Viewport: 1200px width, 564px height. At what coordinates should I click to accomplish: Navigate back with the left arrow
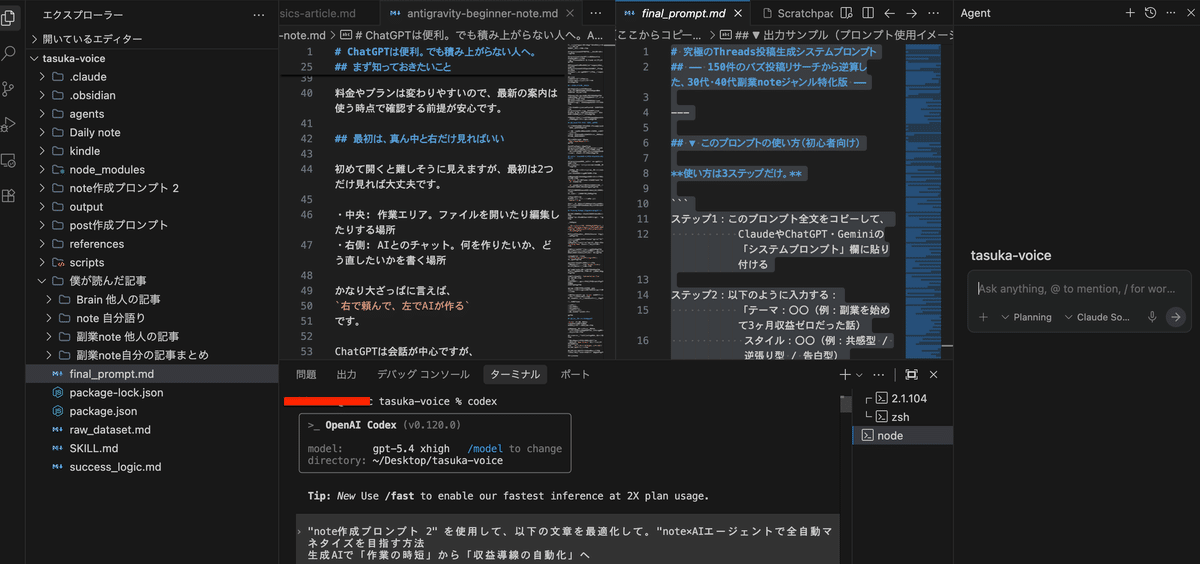tap(889, 14)
